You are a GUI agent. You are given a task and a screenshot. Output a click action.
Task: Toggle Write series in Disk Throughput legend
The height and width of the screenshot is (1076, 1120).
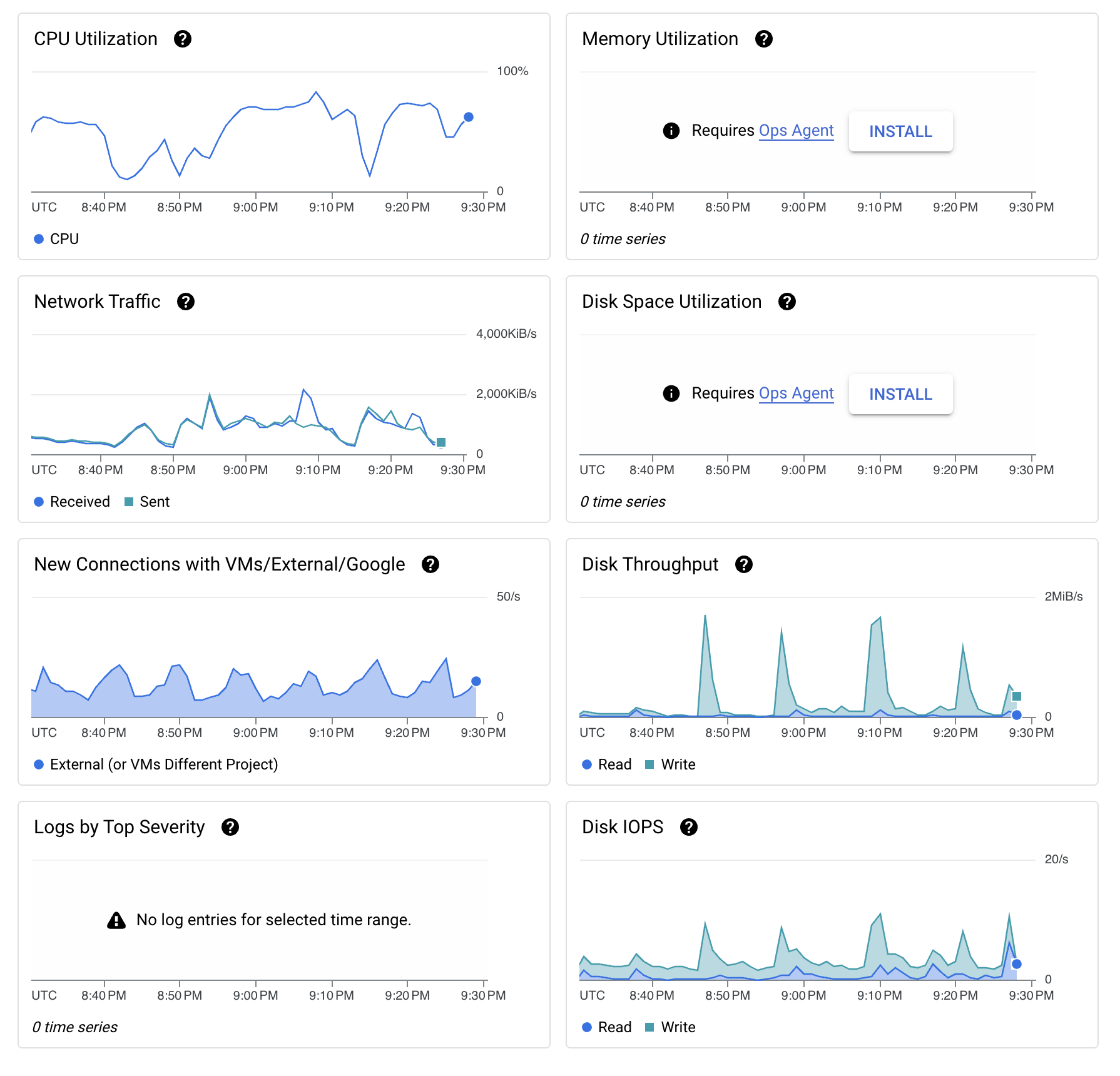(670, 764)
